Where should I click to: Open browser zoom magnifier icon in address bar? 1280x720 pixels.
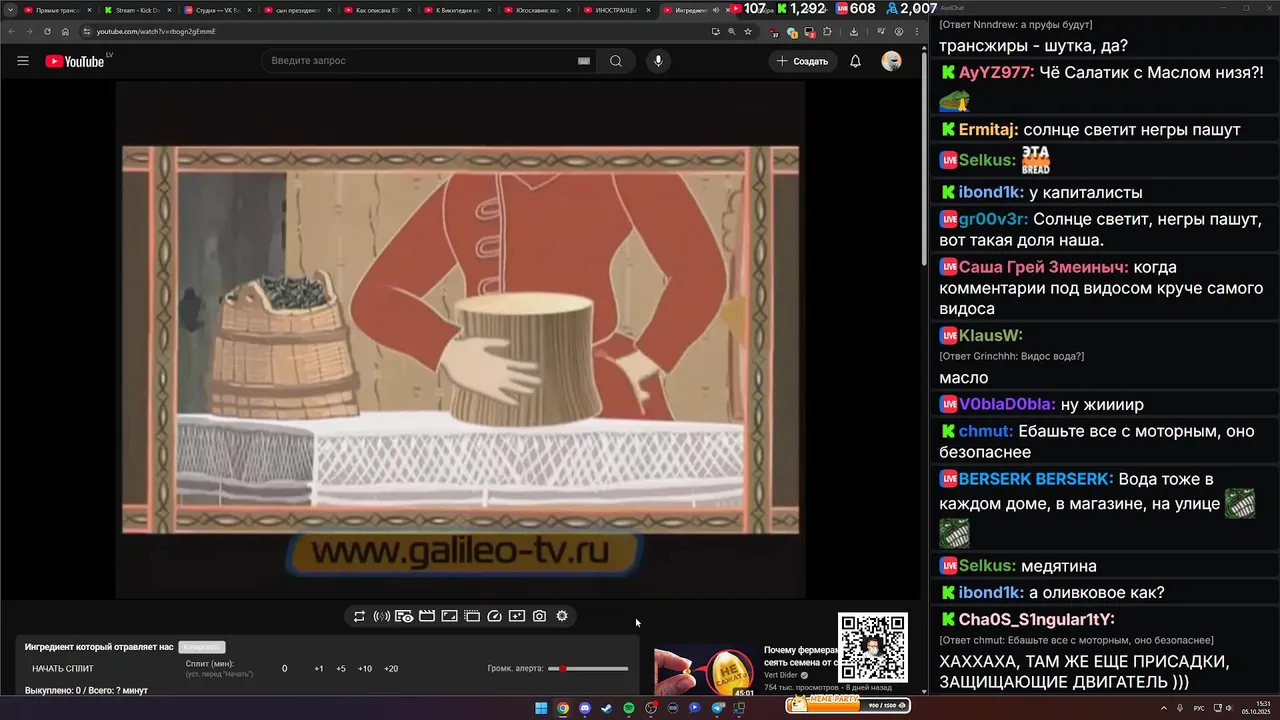[x=731, y=31]
